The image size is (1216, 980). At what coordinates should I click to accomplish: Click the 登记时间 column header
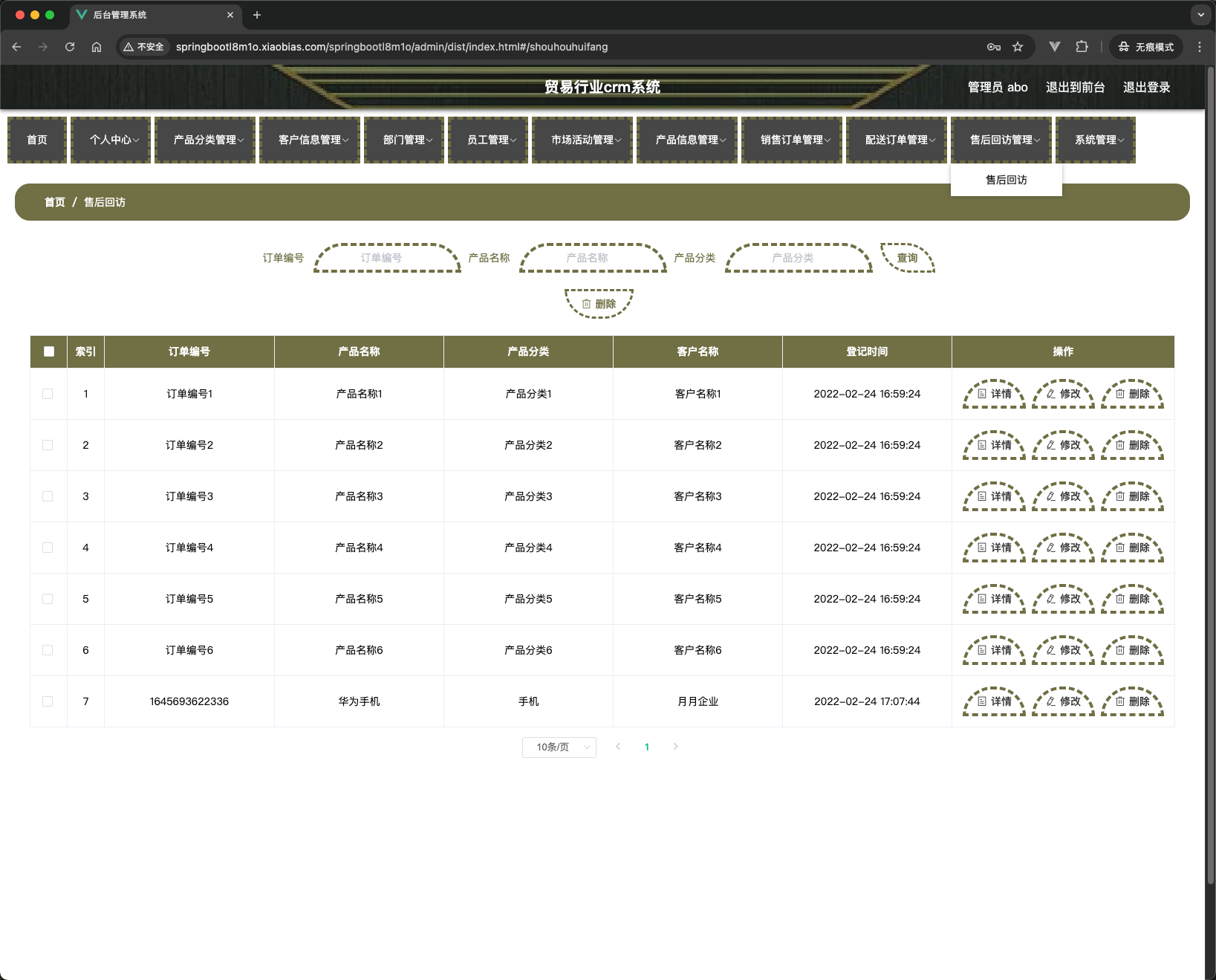[867, 351]
